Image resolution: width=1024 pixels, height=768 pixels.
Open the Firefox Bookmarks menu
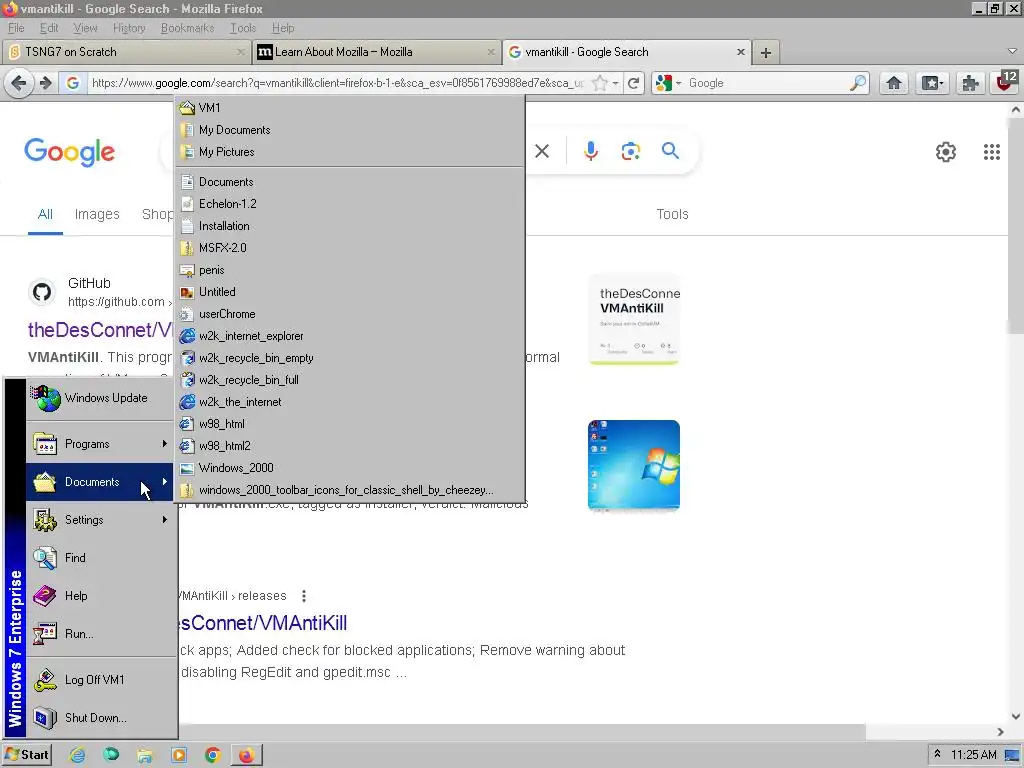click(187, 28)
